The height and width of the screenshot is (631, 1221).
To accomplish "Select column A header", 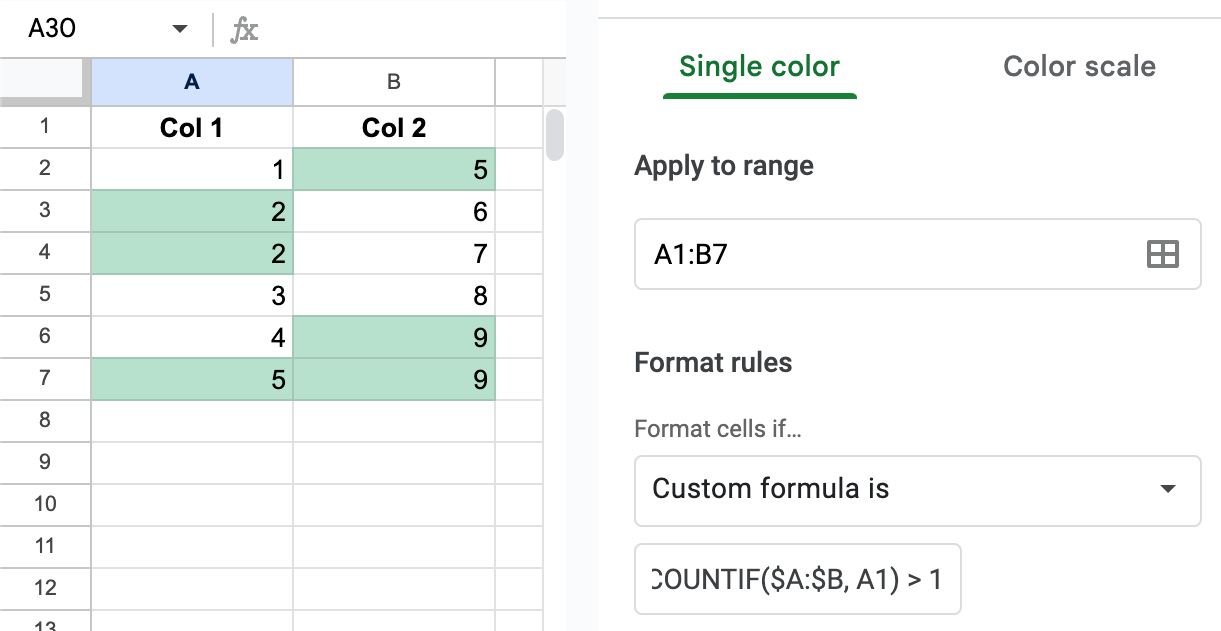I will click(191, 82).
